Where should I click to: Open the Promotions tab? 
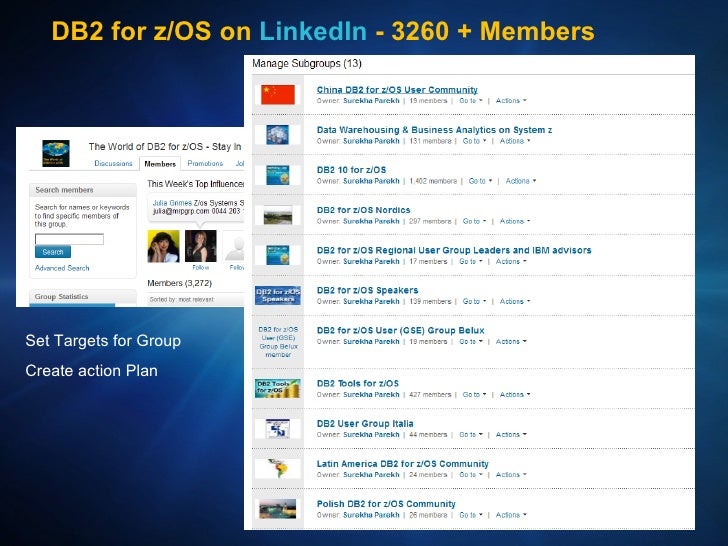[205, 163]
